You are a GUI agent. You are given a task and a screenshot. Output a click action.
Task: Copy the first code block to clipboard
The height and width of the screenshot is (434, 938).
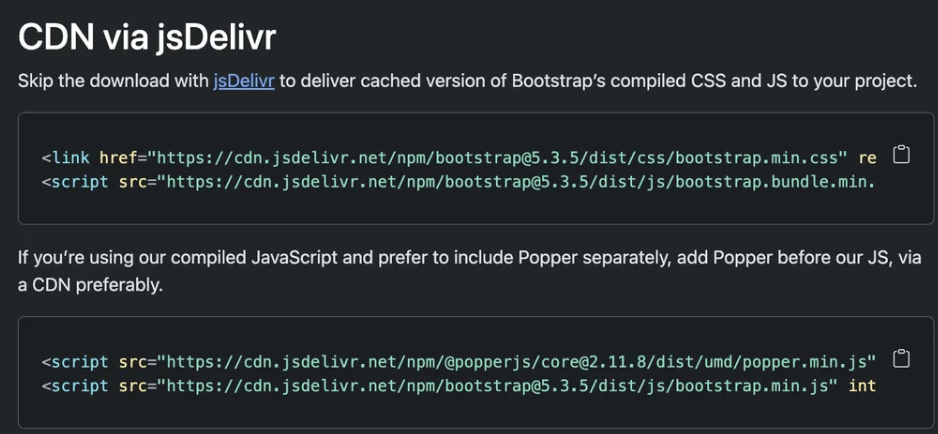click(901, 155)
